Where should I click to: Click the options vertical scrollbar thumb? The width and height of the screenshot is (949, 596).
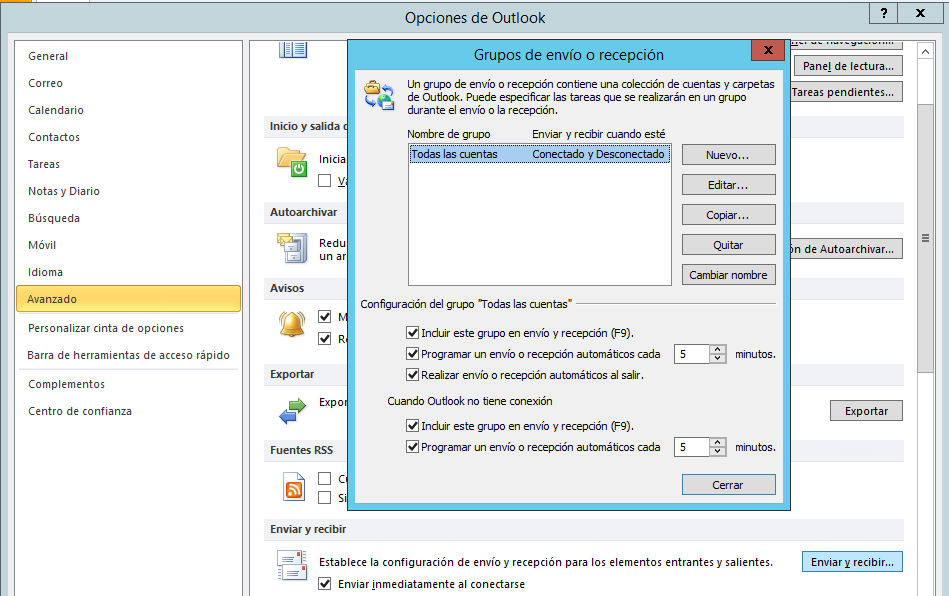925,238
